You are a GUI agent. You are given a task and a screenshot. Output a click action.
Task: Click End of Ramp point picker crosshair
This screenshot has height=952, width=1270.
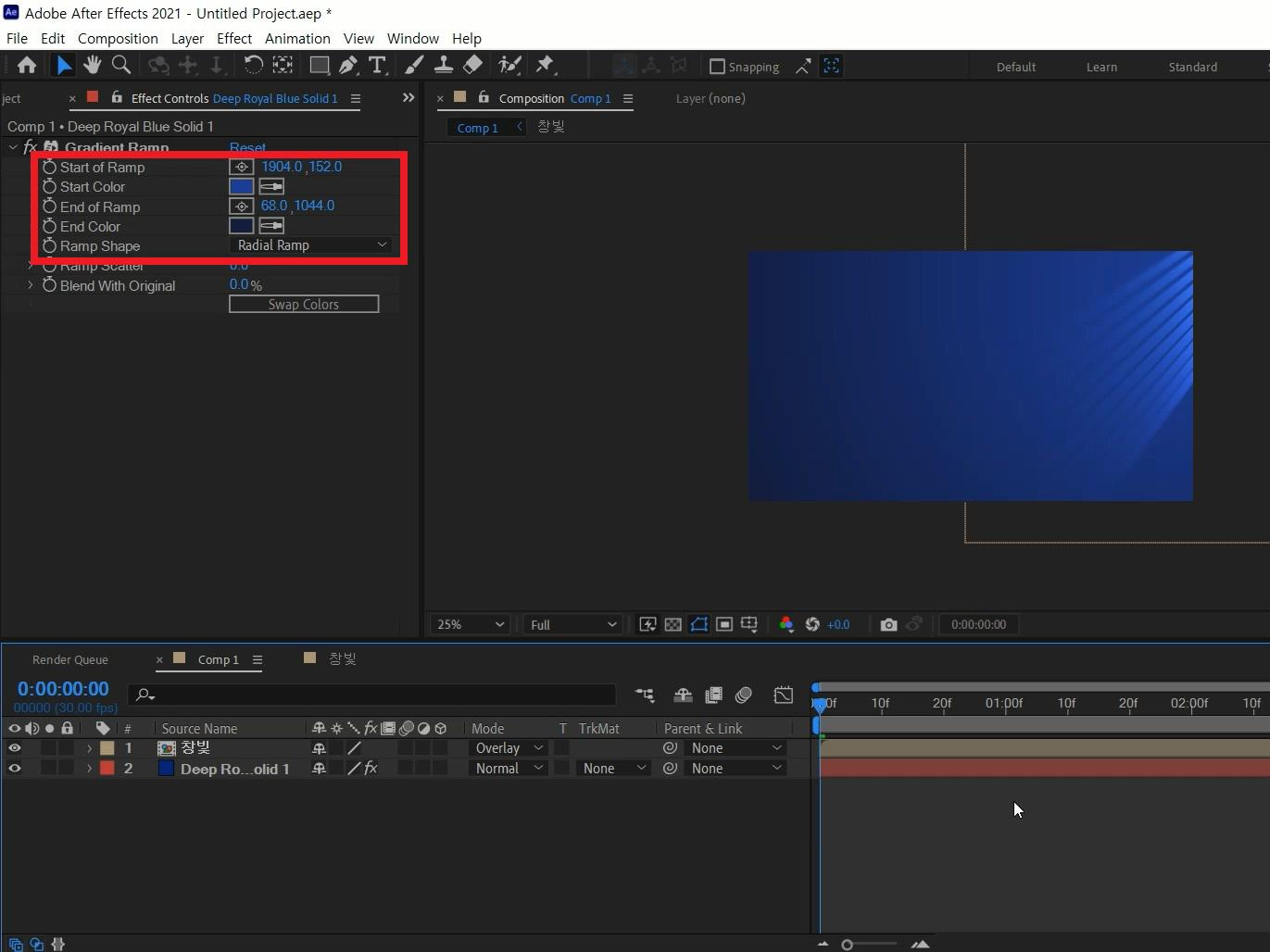[241, 207]
